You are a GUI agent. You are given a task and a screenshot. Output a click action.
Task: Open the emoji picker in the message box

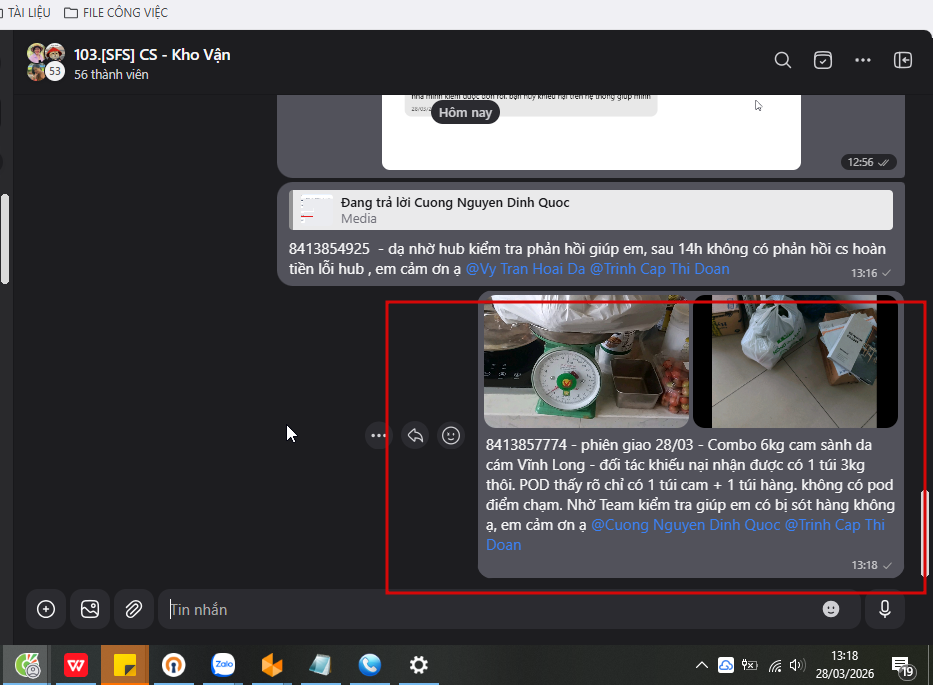pyautogui.click(x=831, y=609)
